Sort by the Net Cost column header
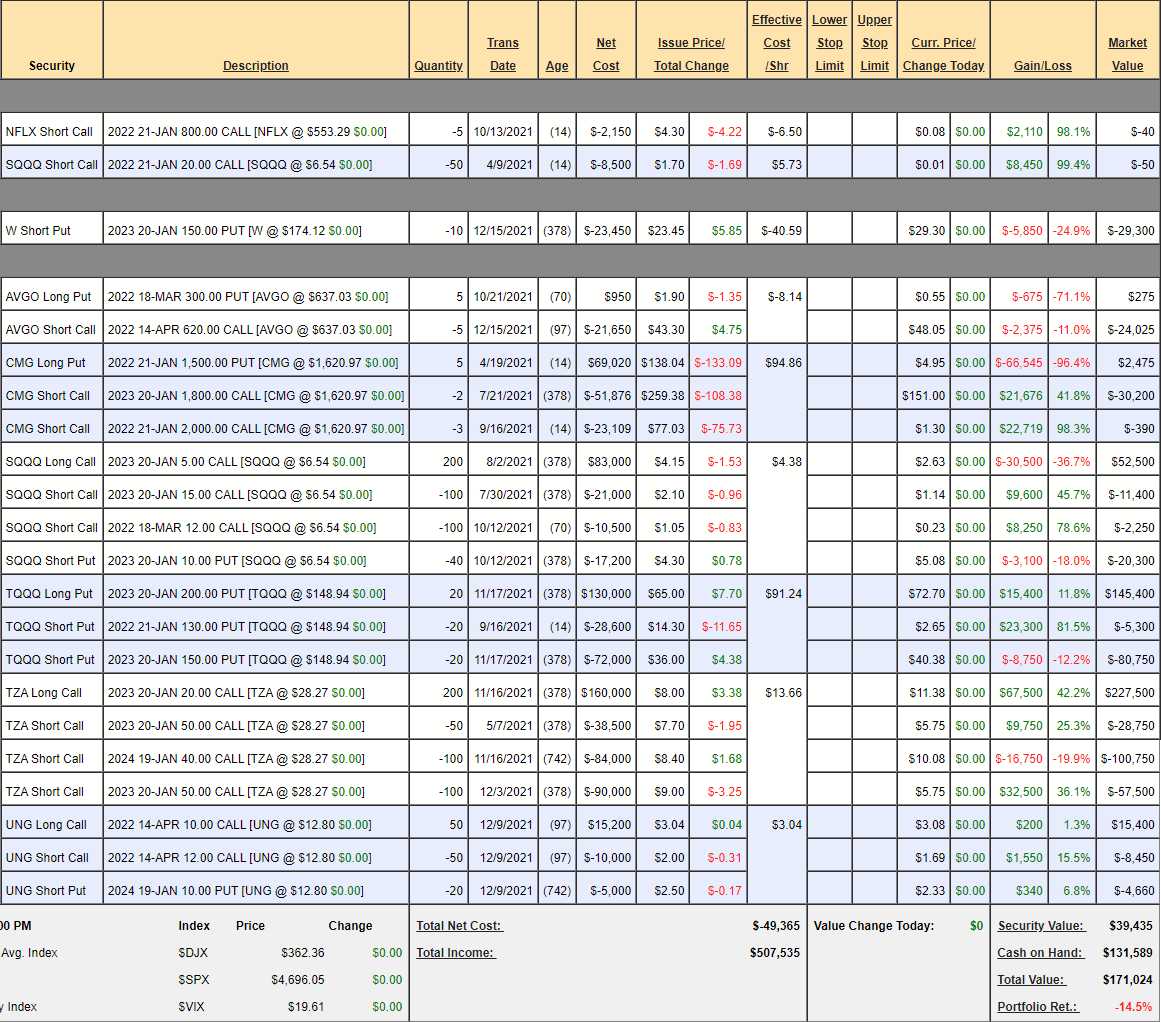This screenshot has width=1161, height=1022. [x=606, y=54]
